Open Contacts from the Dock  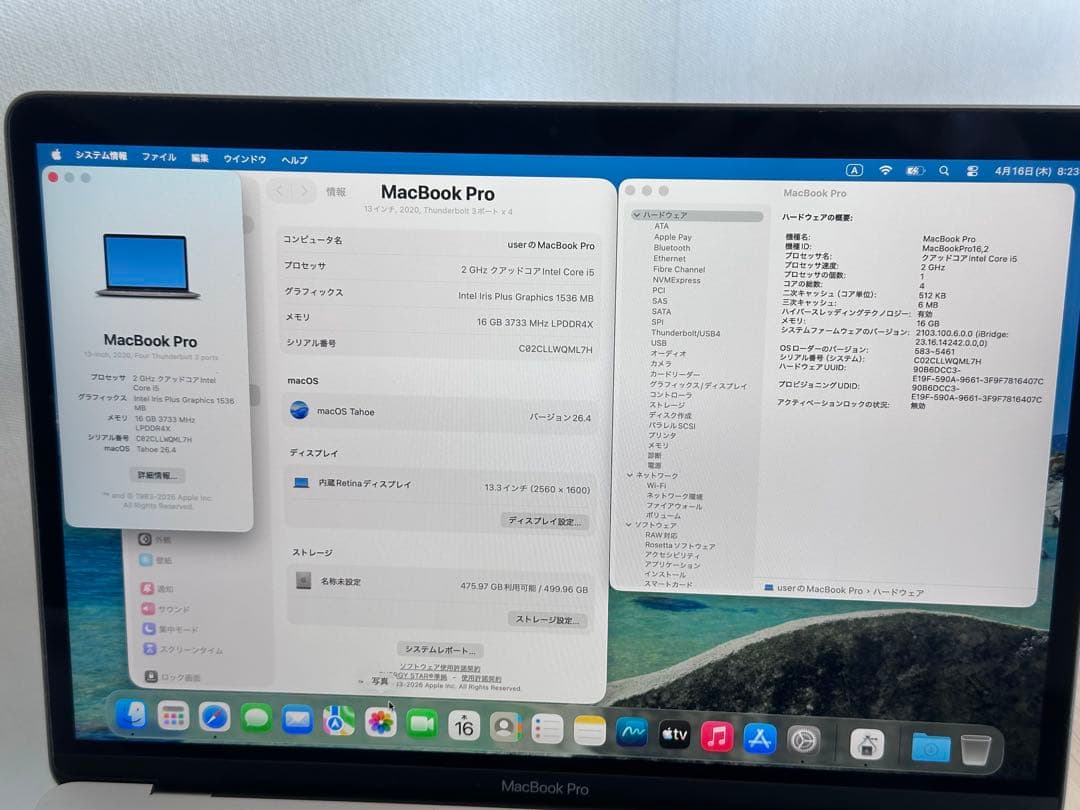click(x=506, y=727)
